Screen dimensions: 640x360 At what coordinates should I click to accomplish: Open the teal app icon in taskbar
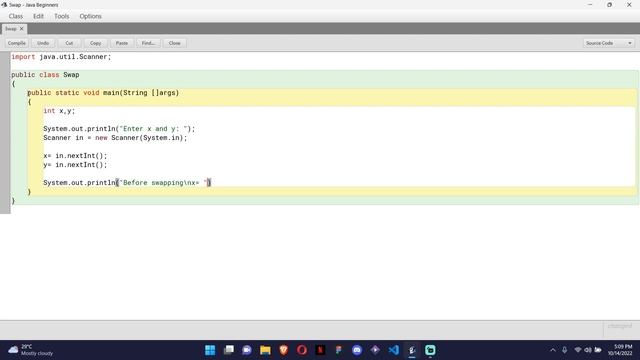click(x=430, y=350)
